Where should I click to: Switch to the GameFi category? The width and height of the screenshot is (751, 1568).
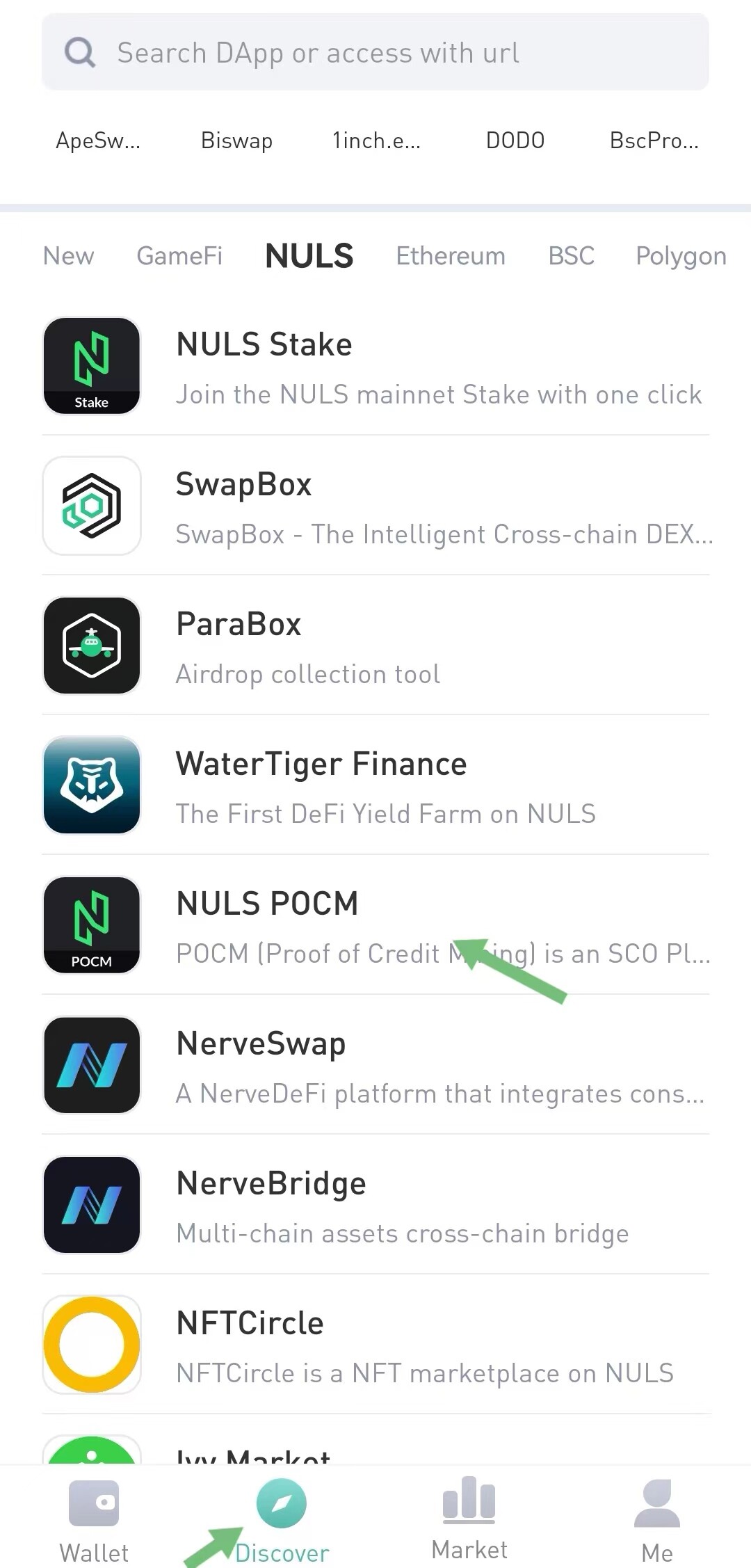[x=179, y=256]
